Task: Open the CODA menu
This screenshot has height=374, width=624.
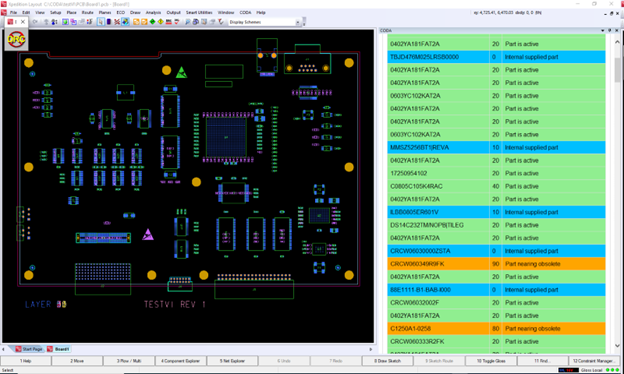Action: (245, 12)
